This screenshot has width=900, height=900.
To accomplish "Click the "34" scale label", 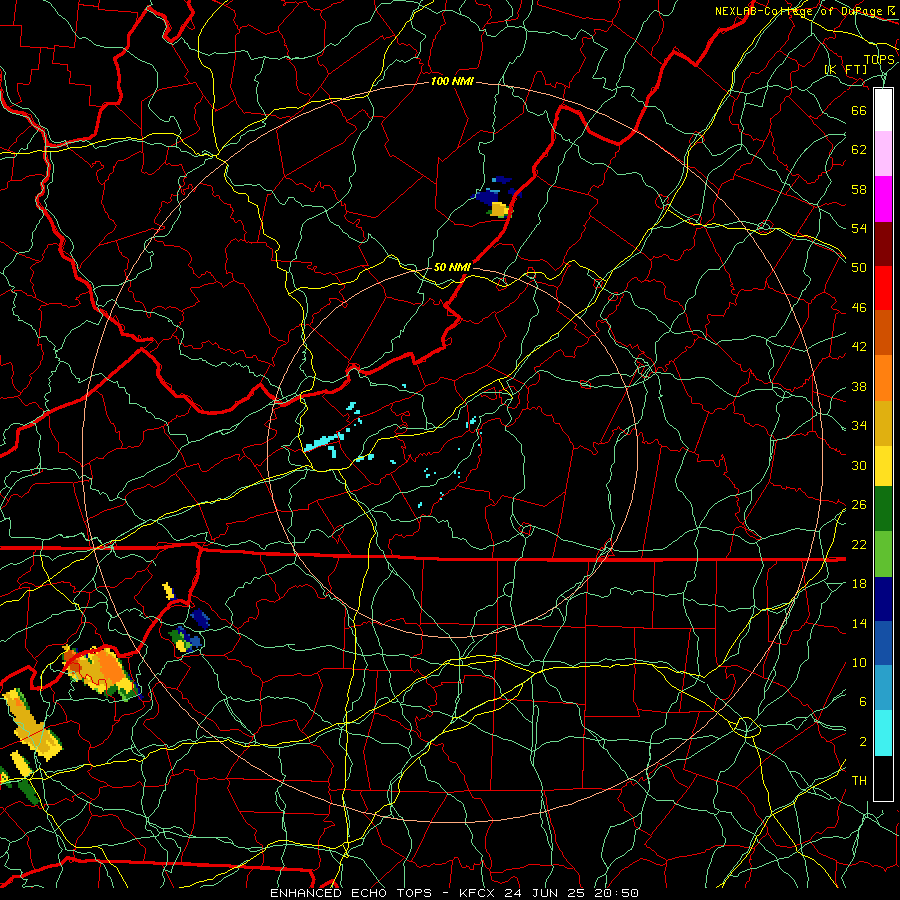I will pyautogui.click(x=859, y=426).
